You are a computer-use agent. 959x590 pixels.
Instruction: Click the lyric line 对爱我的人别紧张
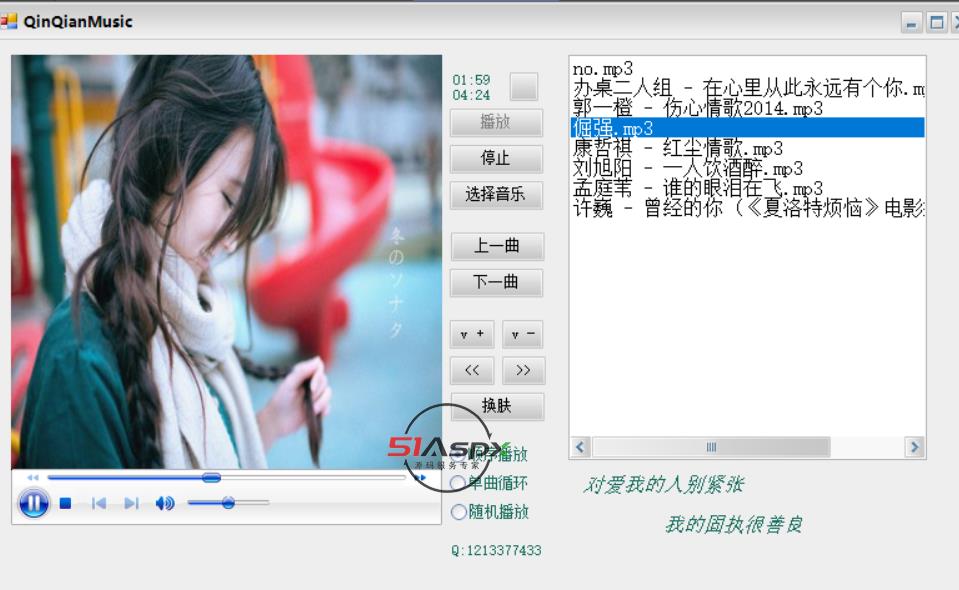click(663, 485)
